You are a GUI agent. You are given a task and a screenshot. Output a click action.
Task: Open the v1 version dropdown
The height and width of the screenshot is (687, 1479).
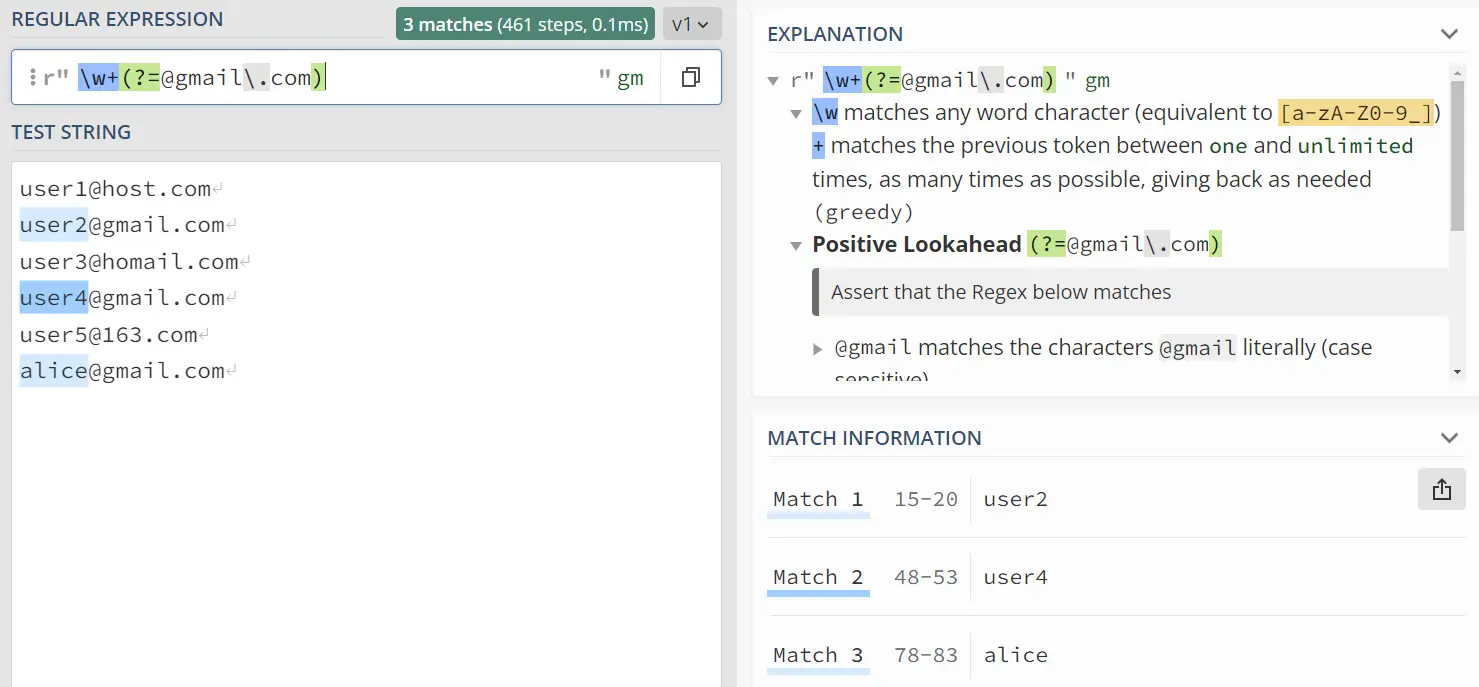click(x=691, y=24)
